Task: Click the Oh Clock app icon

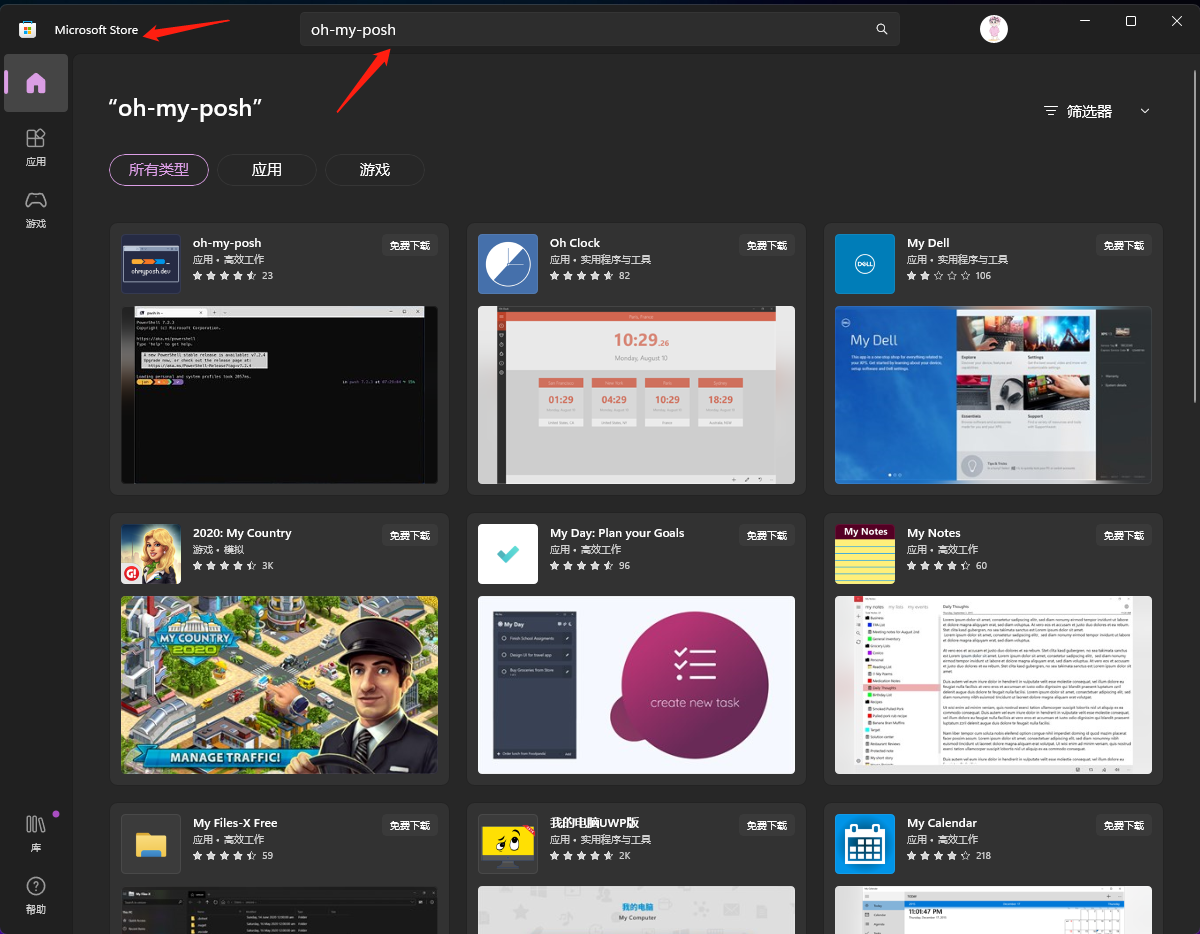Action: click(508, 264)
